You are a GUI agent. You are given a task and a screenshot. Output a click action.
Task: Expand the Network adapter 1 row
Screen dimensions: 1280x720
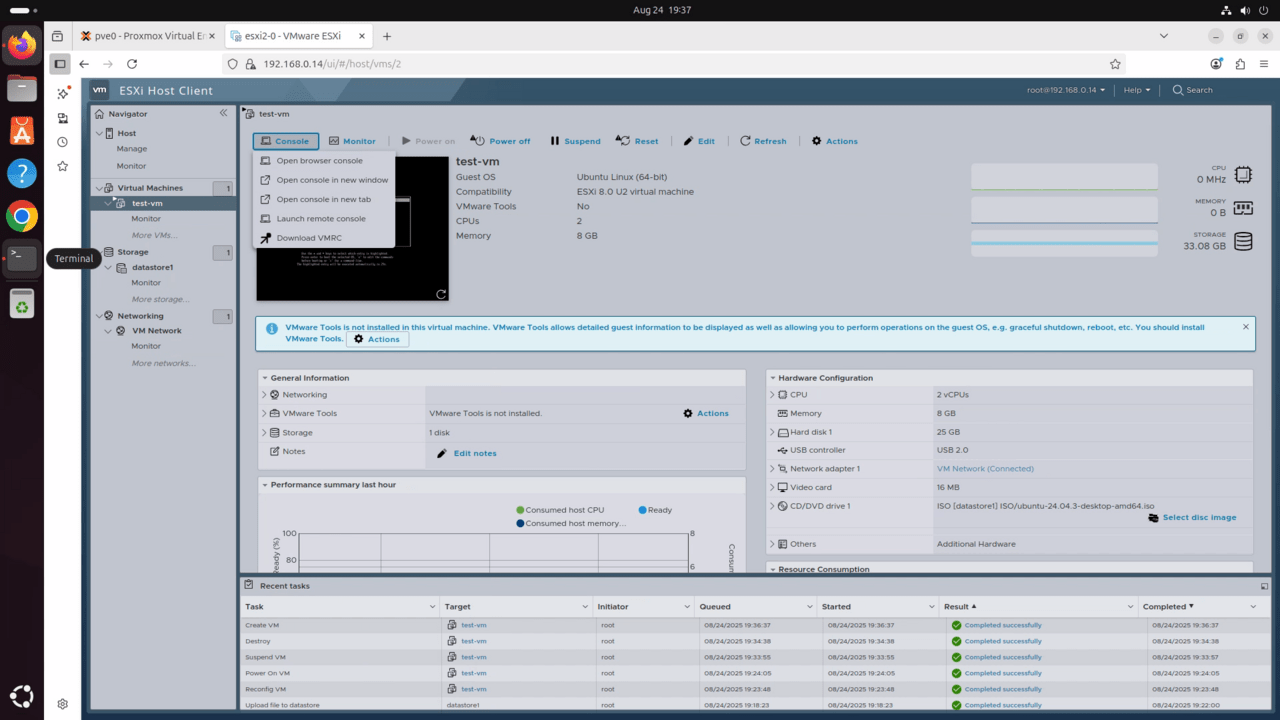(772, 469)
